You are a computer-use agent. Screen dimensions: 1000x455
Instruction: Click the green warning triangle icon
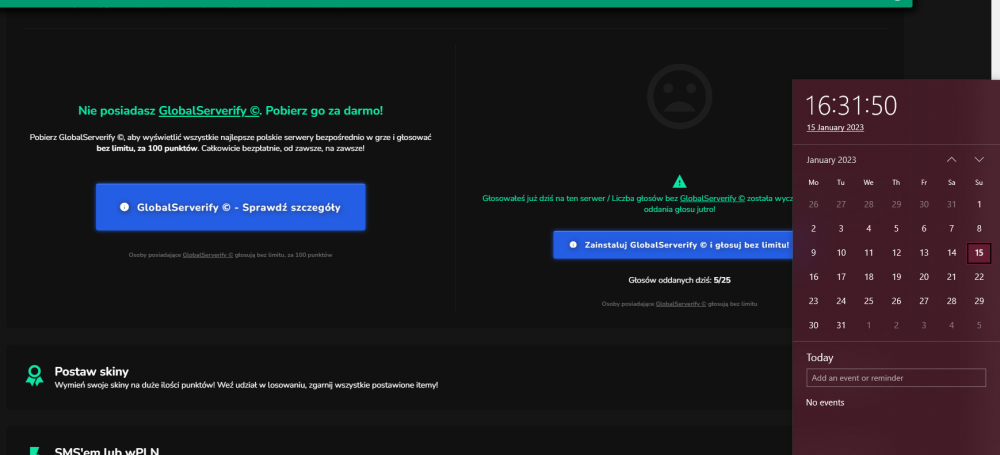pos(679,181)
